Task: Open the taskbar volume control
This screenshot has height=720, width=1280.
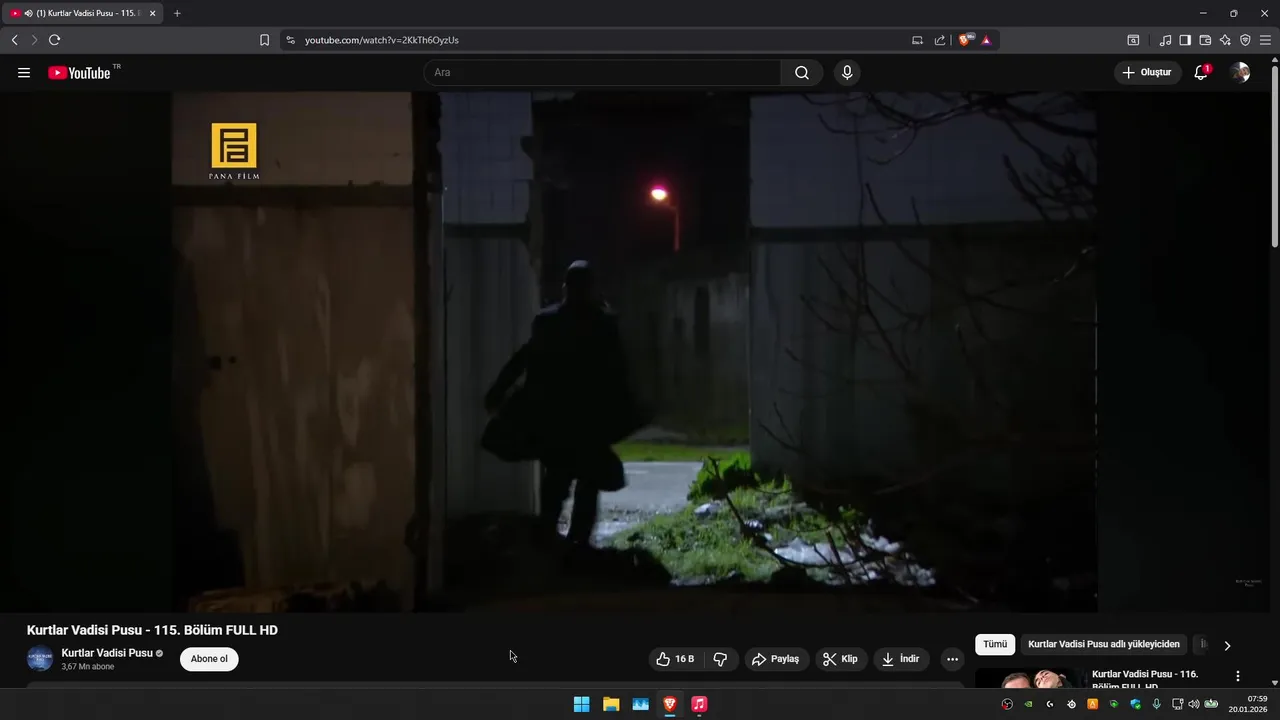Action: pyautogui.click(x=1193, y=704)
